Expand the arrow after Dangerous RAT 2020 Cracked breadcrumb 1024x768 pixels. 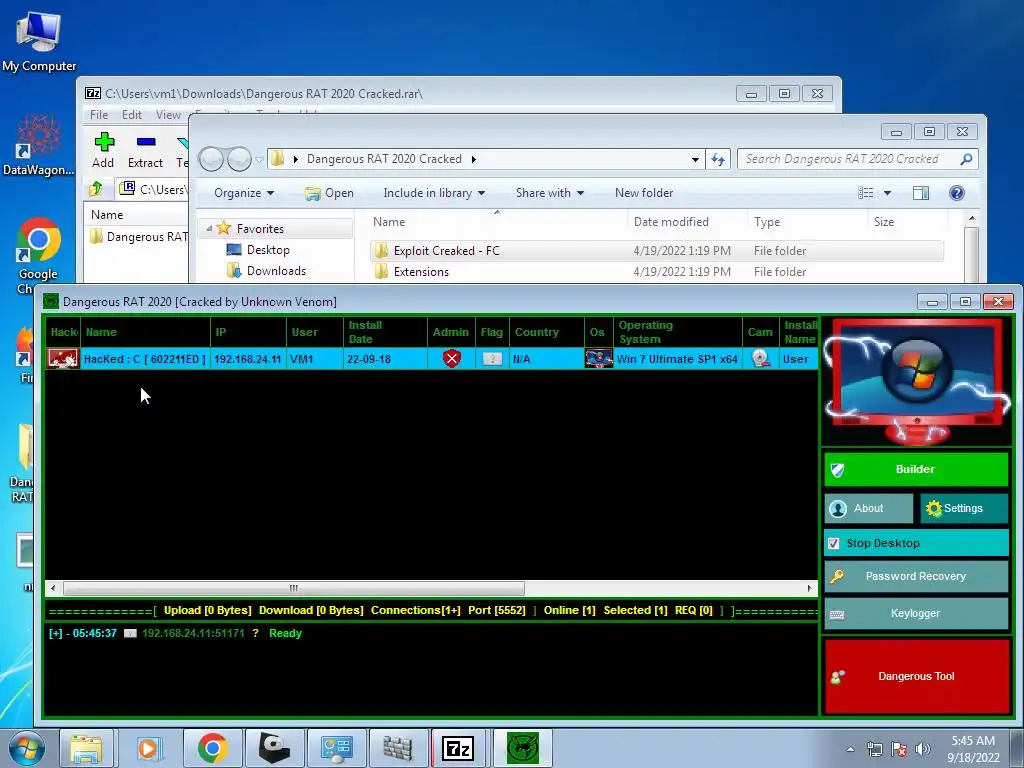click(x=473, y=159)
